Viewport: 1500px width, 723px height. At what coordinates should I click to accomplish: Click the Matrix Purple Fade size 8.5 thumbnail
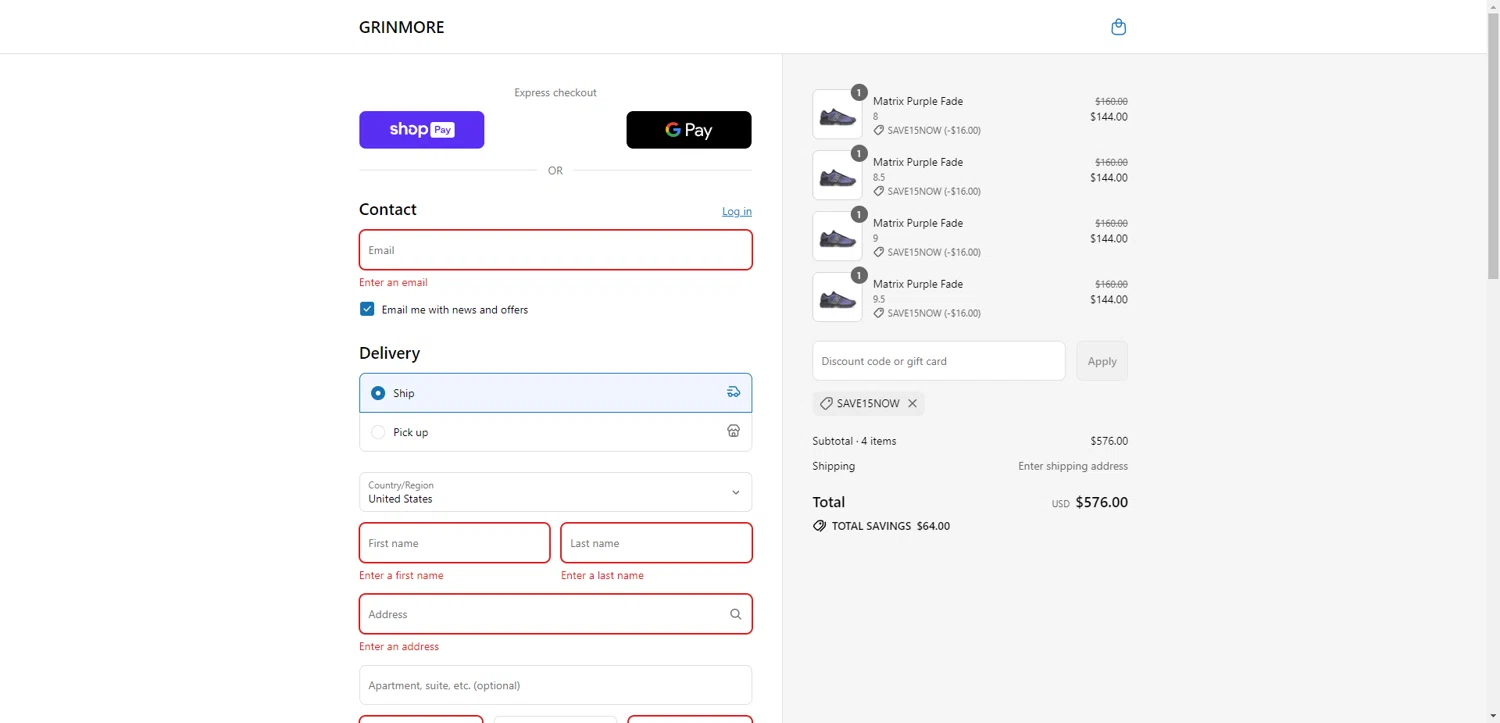(837, 175)
